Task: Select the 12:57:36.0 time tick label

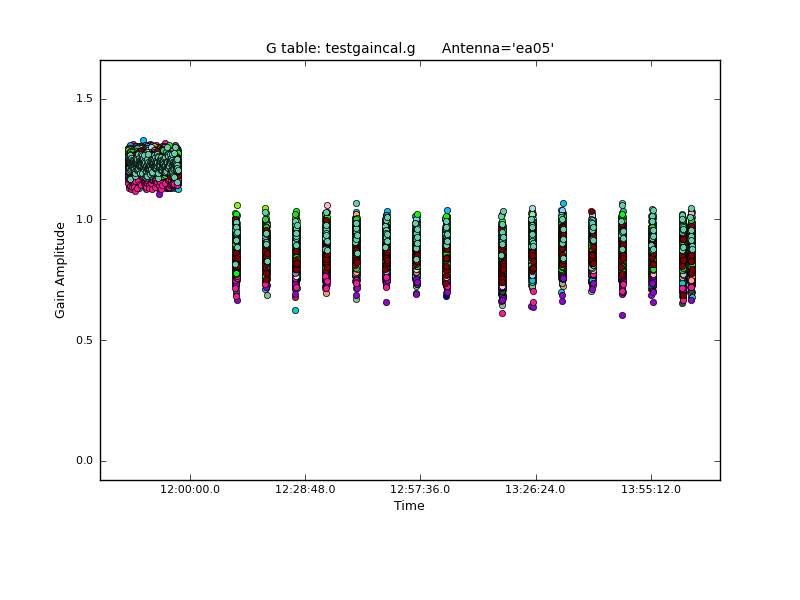Action: 420,489
